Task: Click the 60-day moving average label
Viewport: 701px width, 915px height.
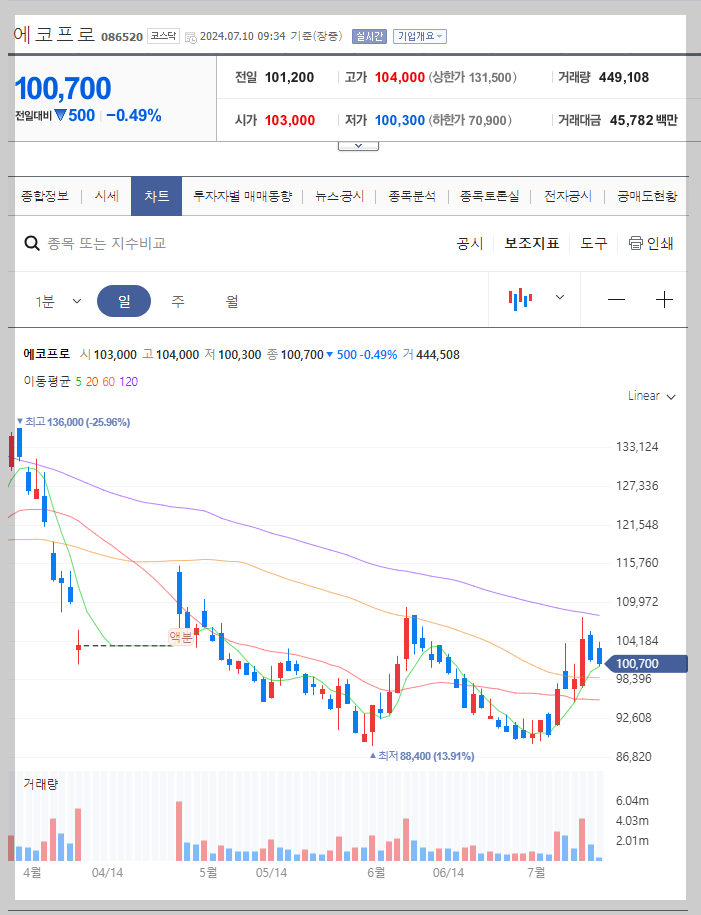Action: tap(109, 382)
